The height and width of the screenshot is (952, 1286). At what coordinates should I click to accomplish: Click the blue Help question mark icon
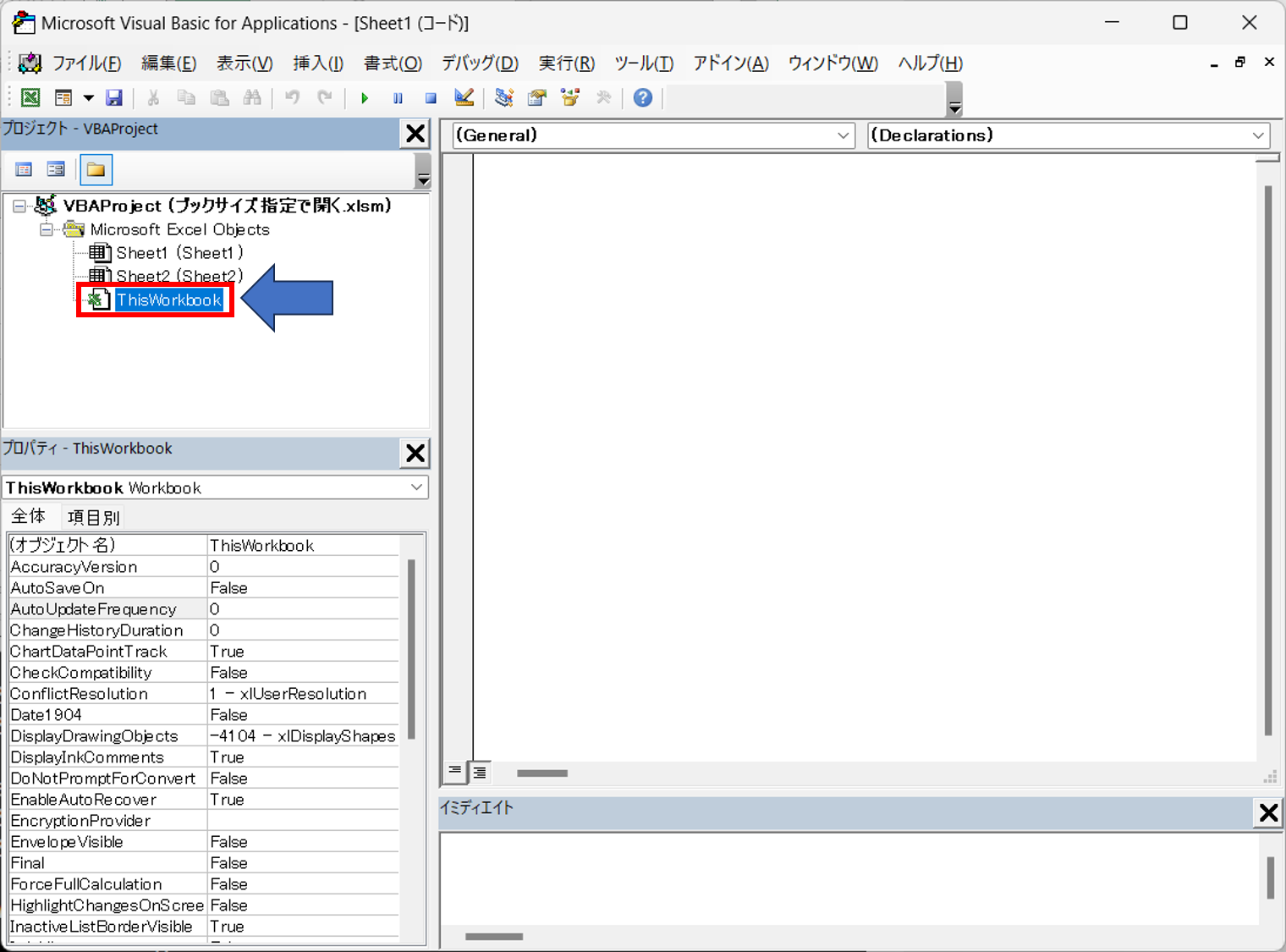pyautogui.click(x=643, y=98)
